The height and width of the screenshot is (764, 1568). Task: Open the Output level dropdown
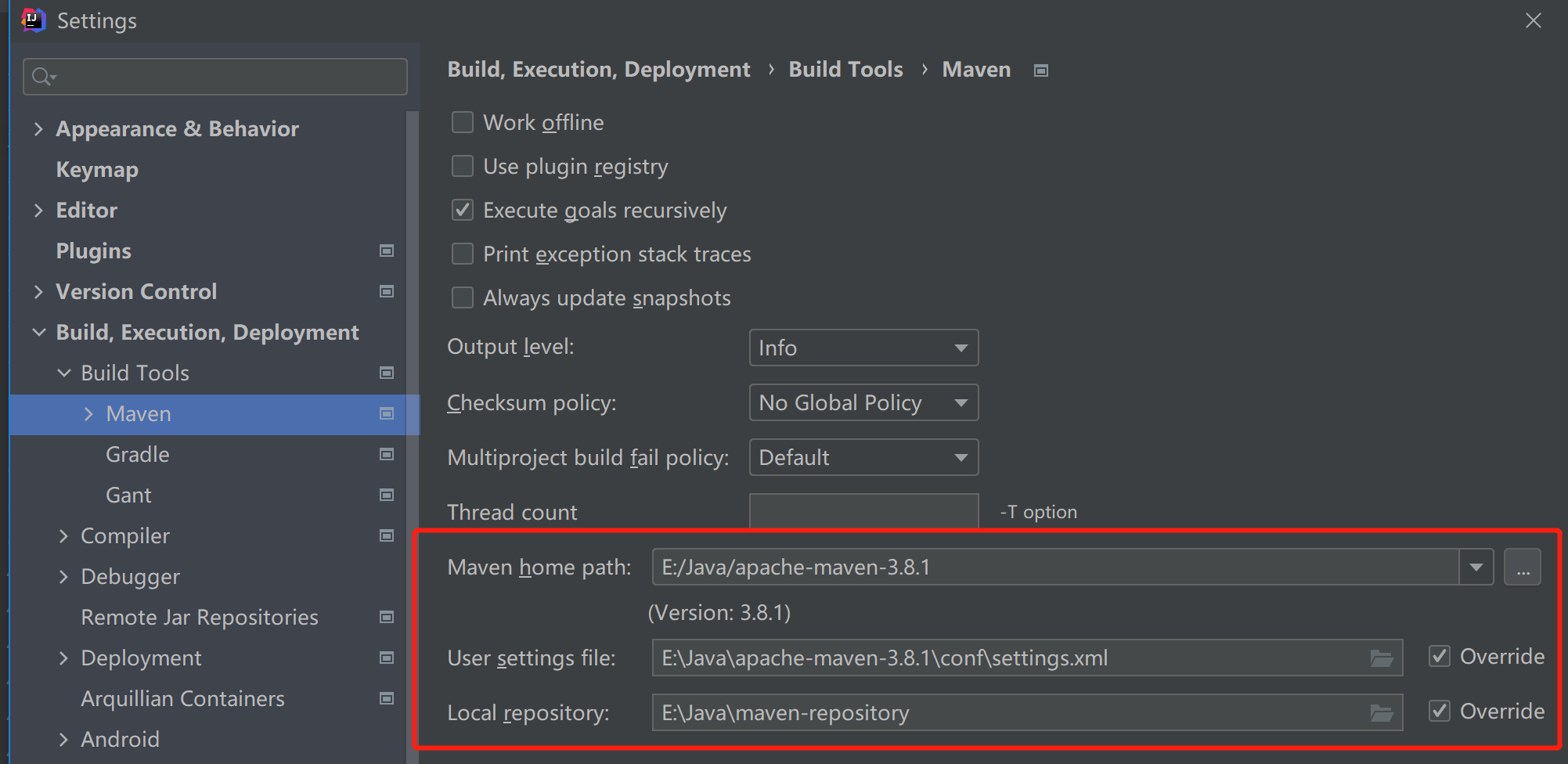tap(863, 348)
